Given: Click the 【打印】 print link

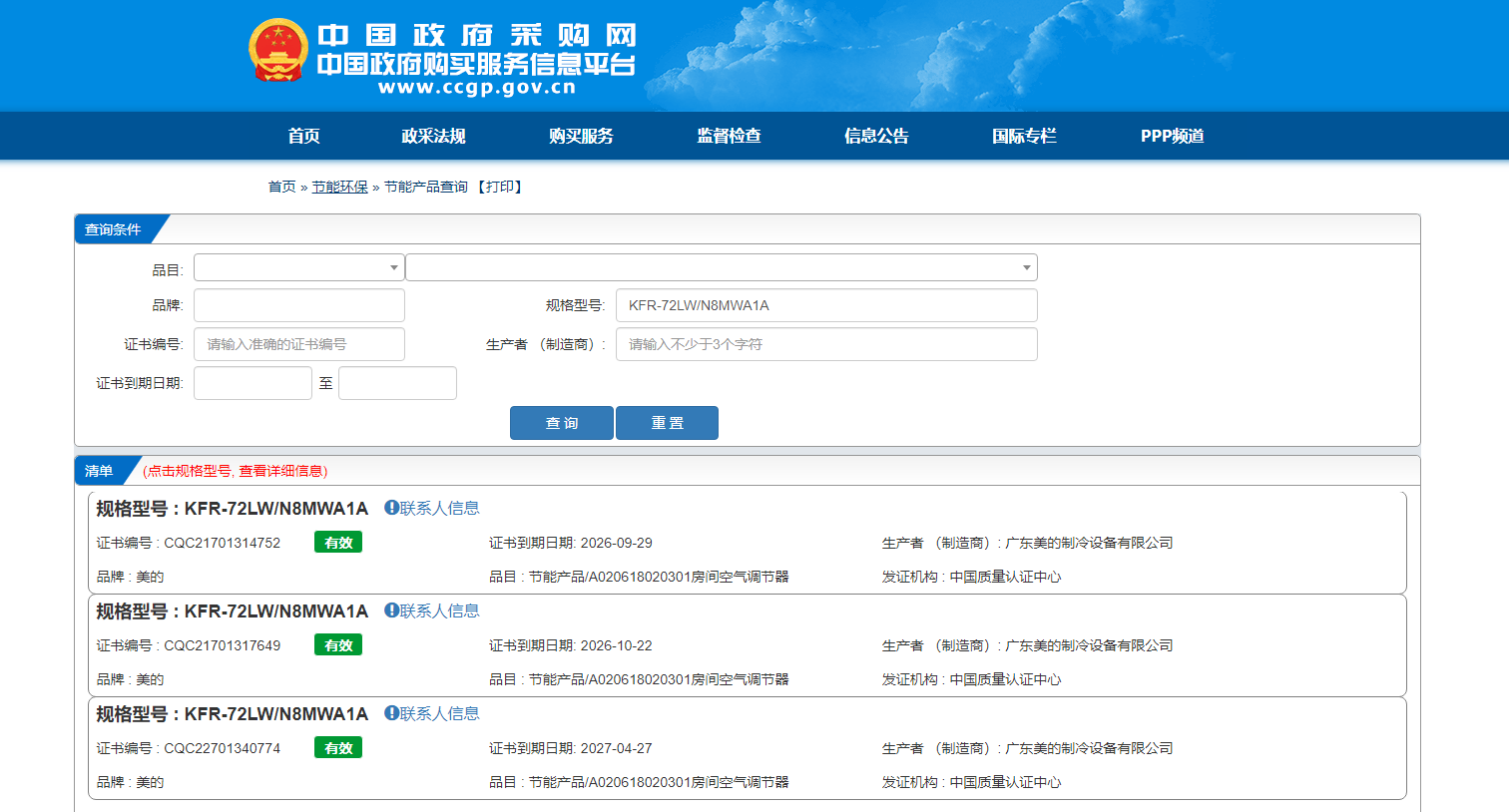Looking at the screenshot, I should pos(499,187).
